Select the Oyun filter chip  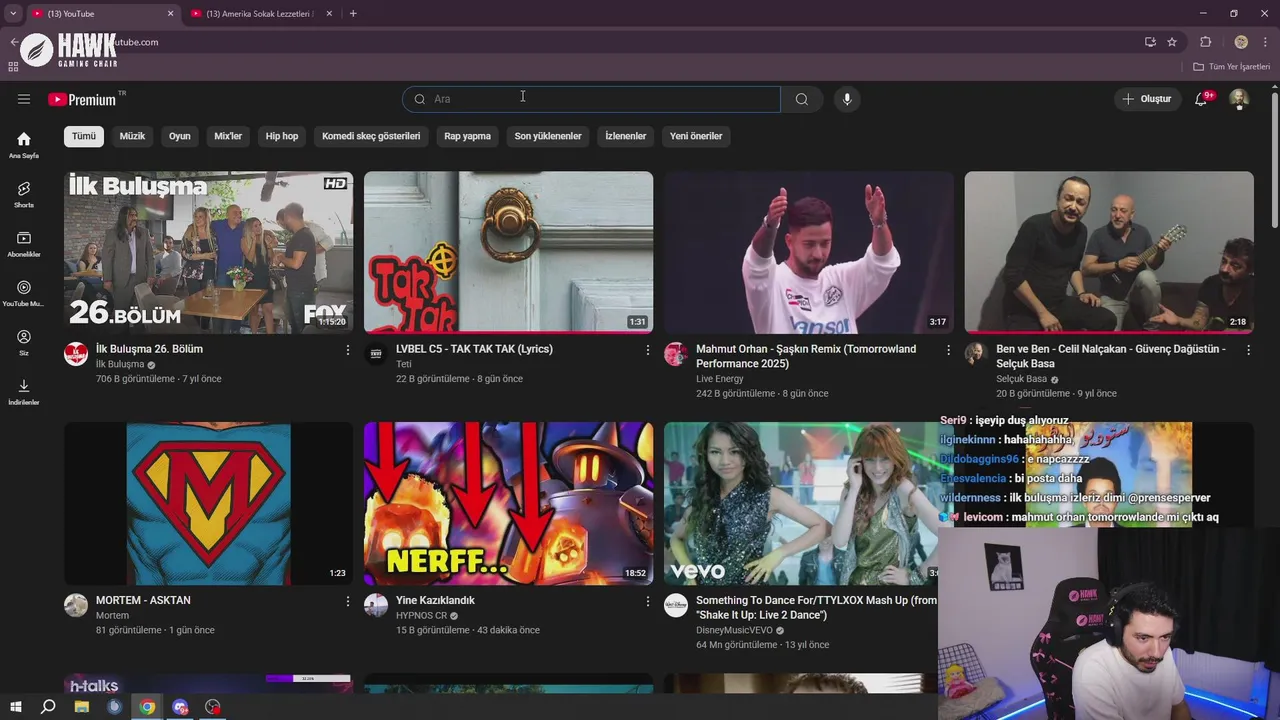tap(180, 136)
